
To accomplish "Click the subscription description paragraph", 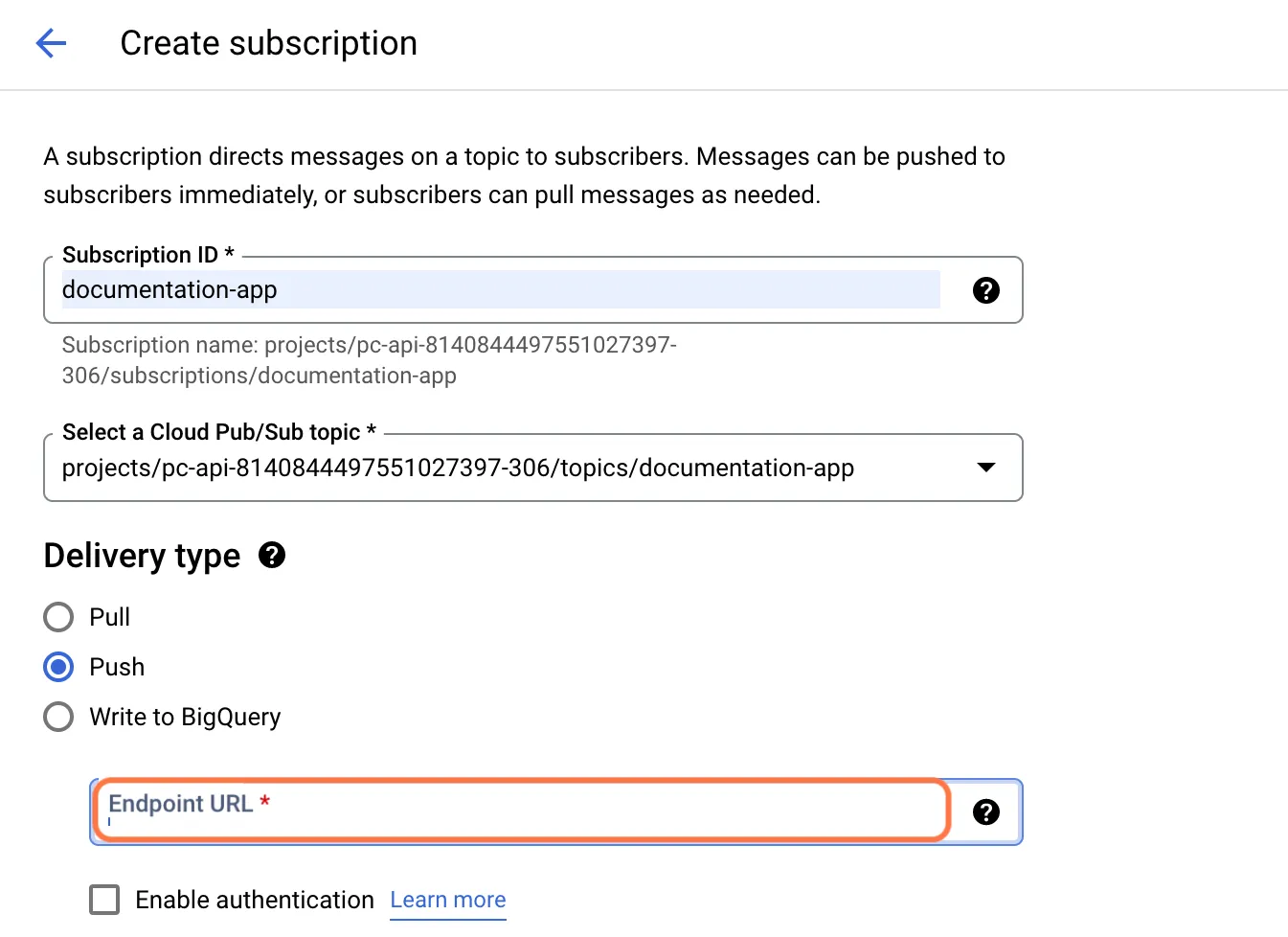I will [524, 175].
